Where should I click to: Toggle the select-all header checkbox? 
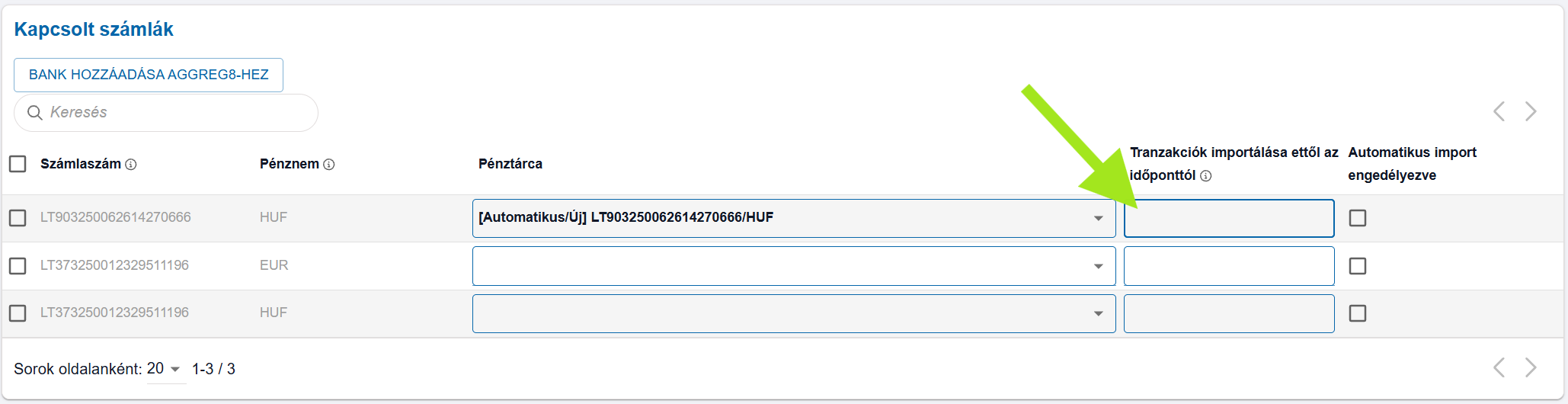pos(18,164)
